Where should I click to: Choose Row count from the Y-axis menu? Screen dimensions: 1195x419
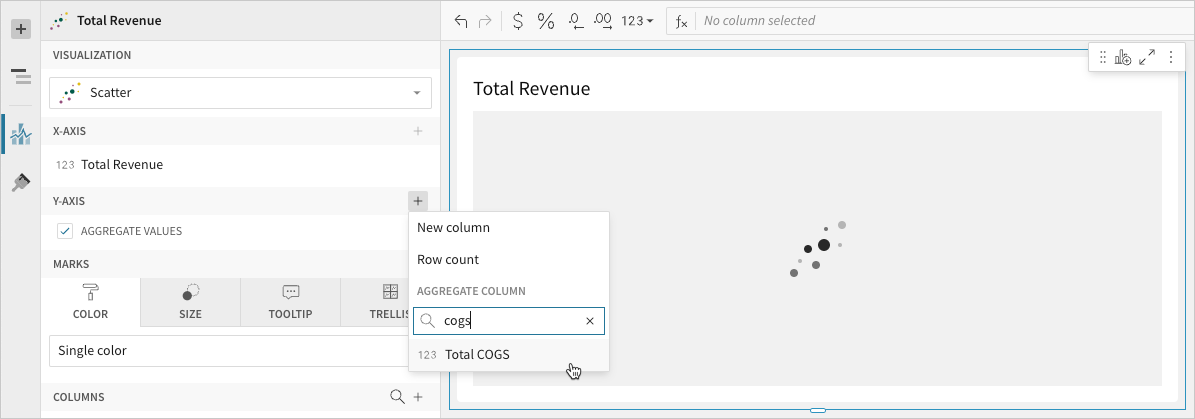(448, 259)
